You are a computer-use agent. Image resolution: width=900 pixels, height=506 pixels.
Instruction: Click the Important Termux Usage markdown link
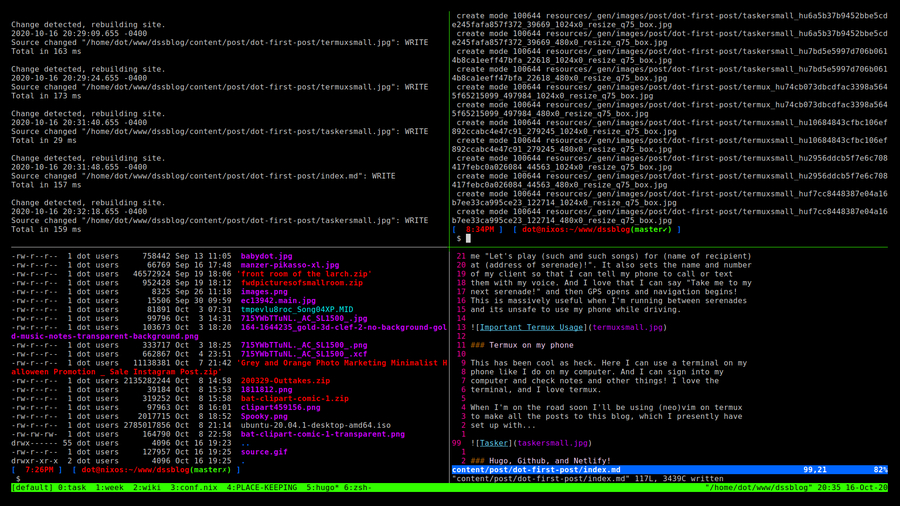point(531,328)
